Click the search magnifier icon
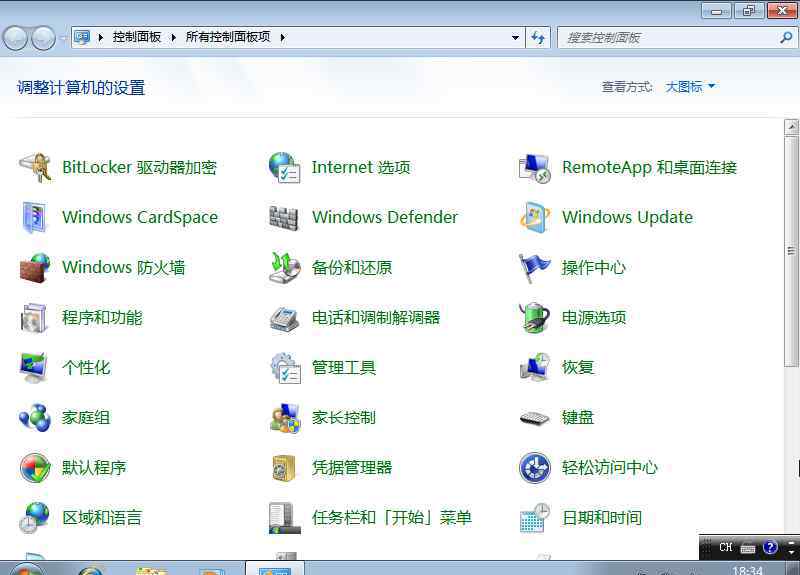Image resolution: width=800 pixels, height=575 pixels. click(786, 37)
